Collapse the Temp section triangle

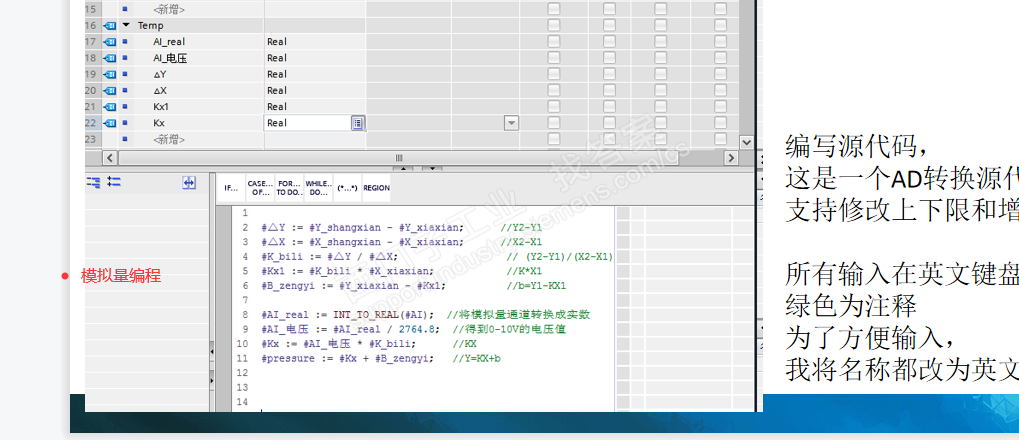pos(126,25)
